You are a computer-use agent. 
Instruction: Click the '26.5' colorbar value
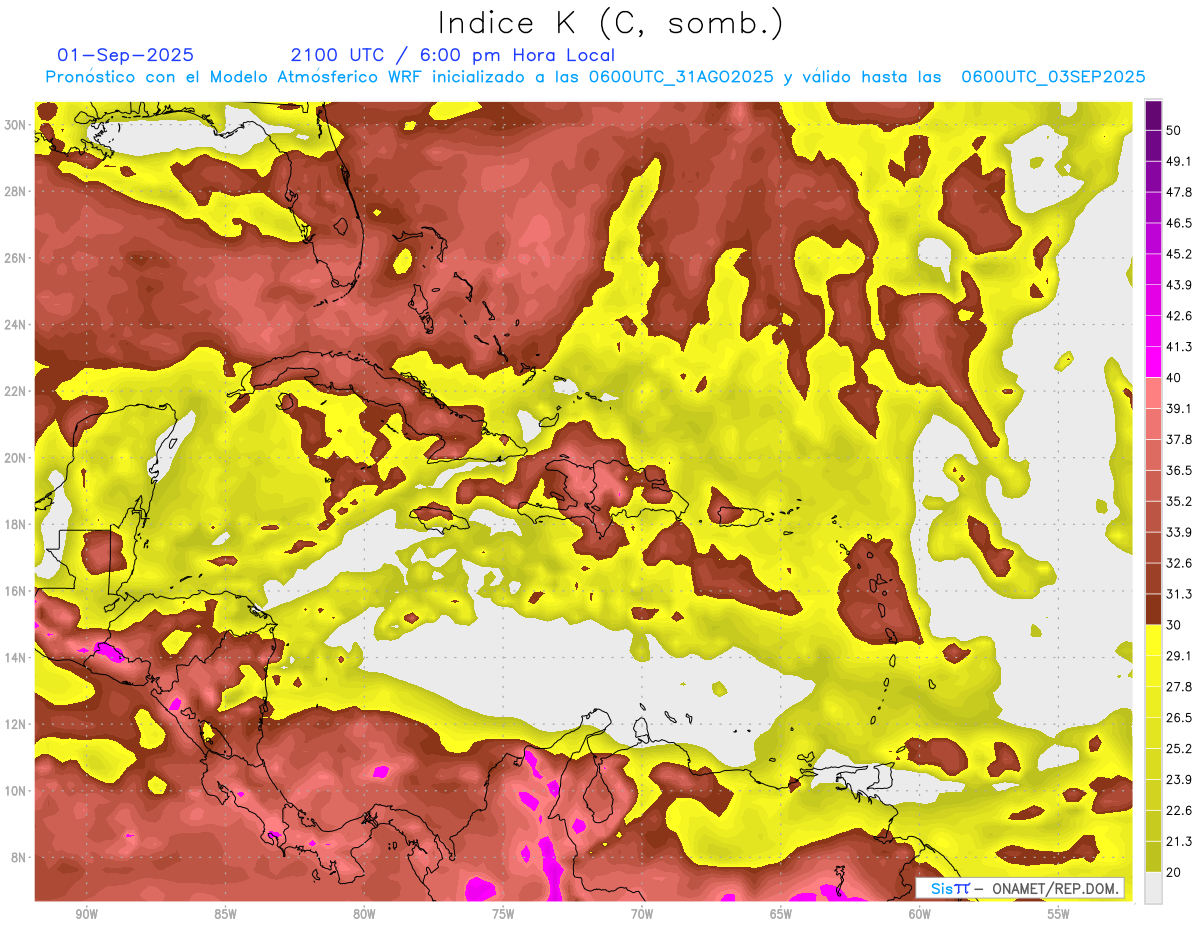click(1178, 718)
